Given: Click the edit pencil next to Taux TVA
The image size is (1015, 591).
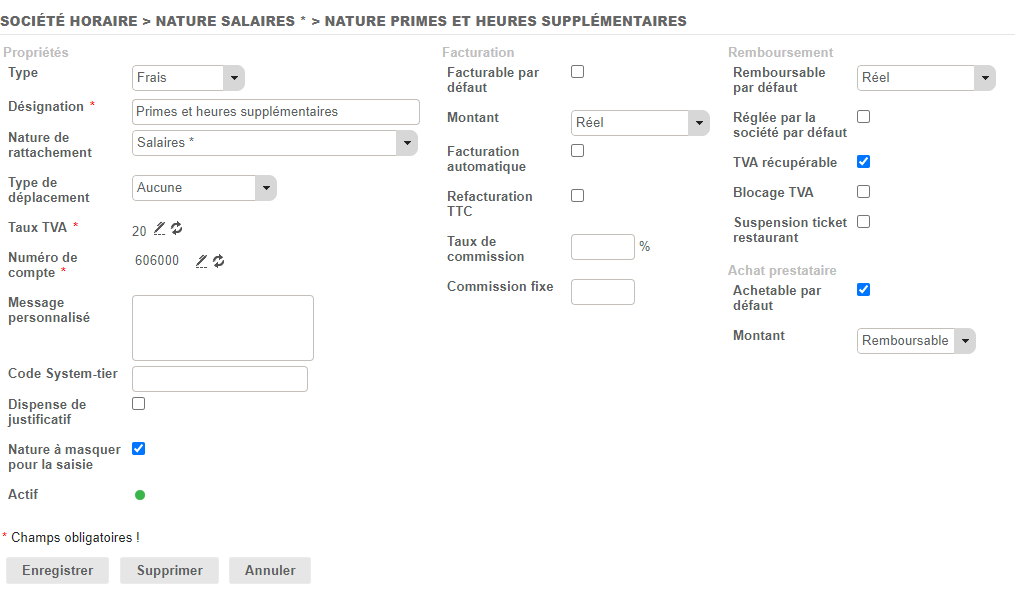Looking at the screenshot, I should [160, 229].
